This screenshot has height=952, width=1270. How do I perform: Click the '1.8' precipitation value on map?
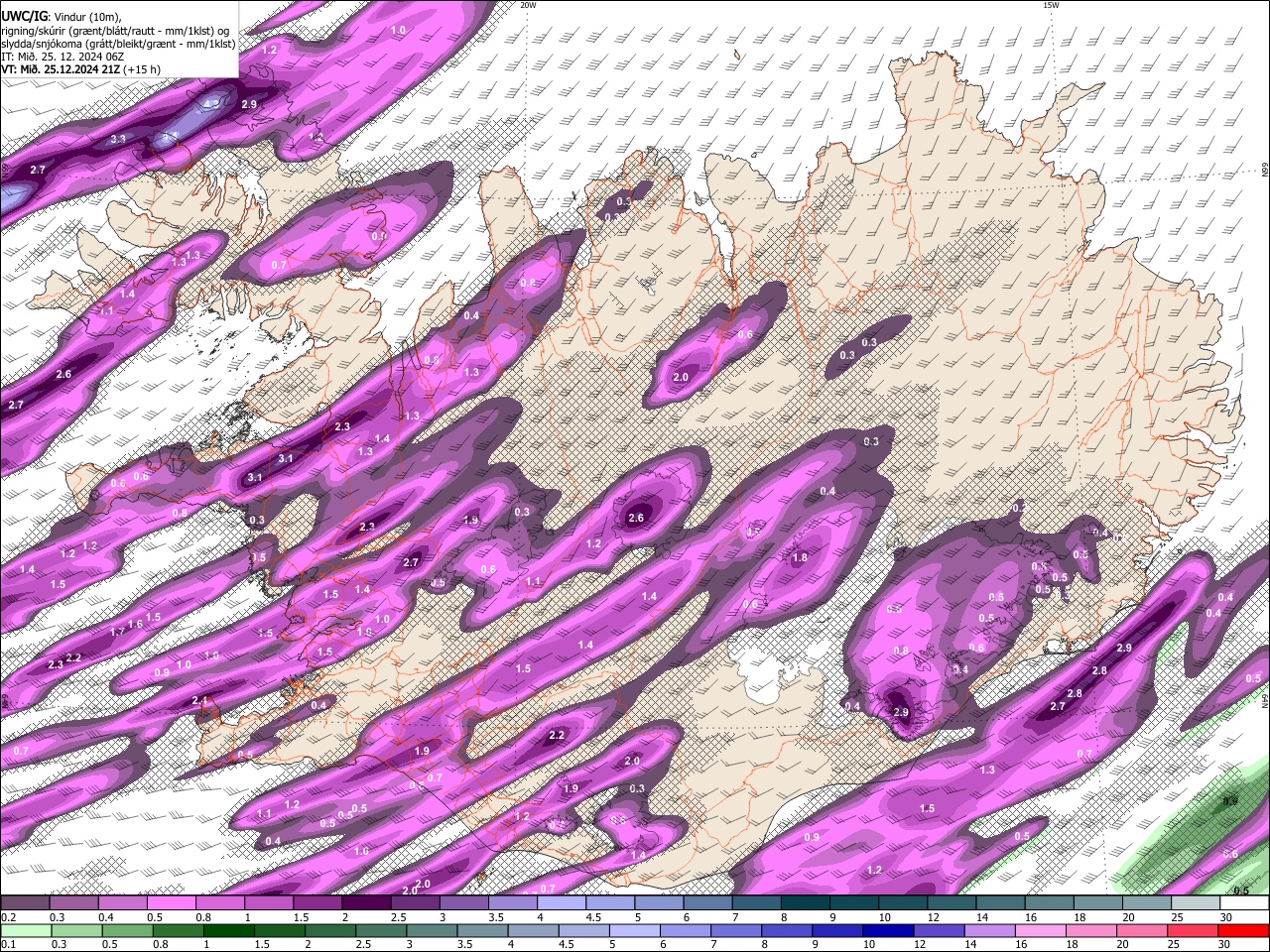800,558
